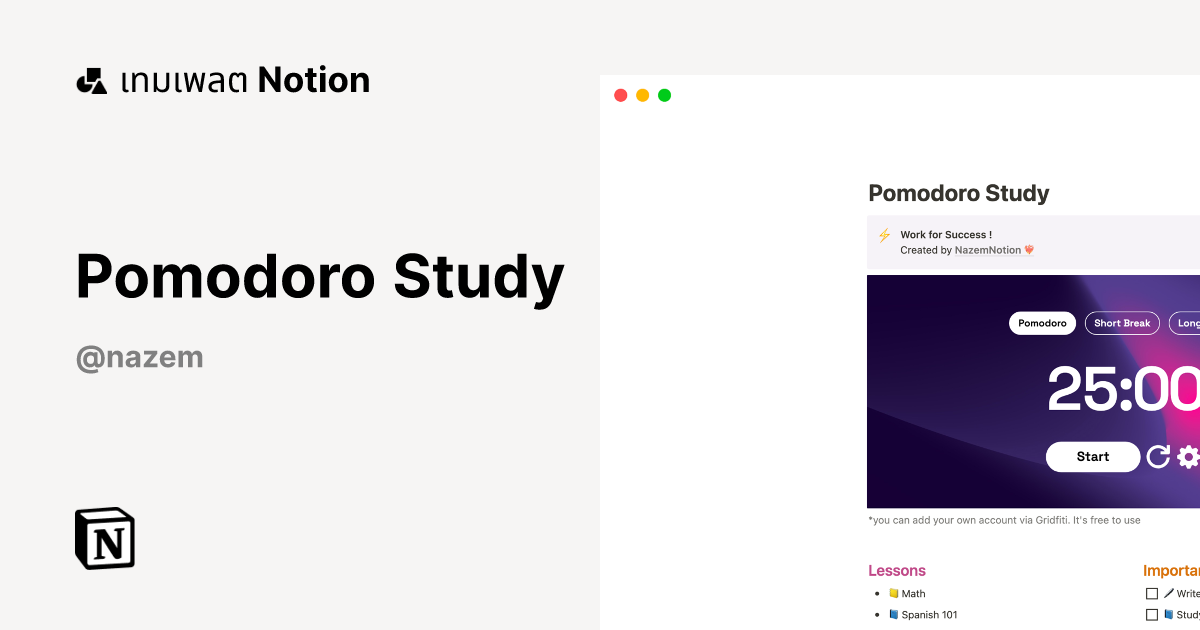Click the @nazem username
This screenshot has height=630, width=1200.
139,356
